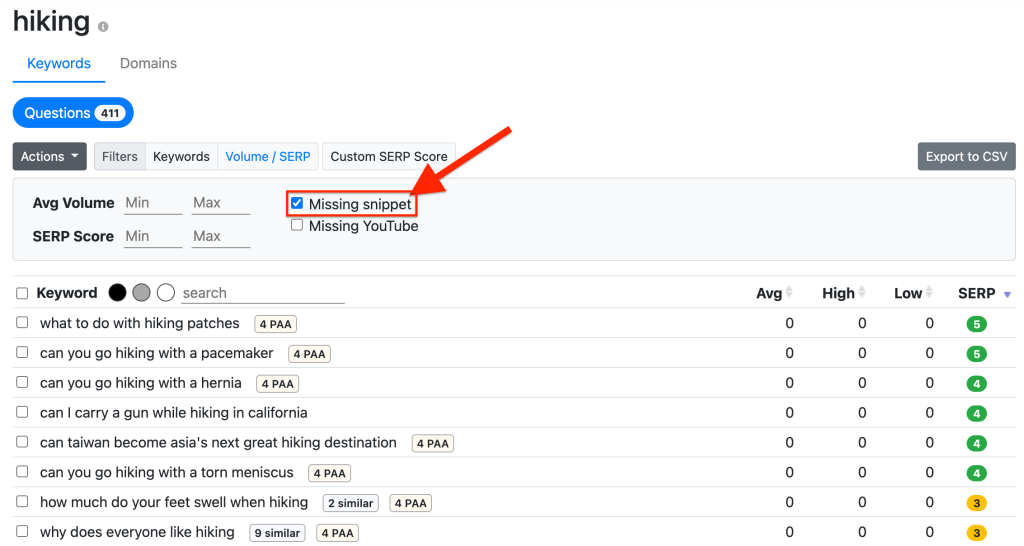Toggle the SERP column sort arrow
The width and height of the screenshot is (1024, 546).
1007,295
